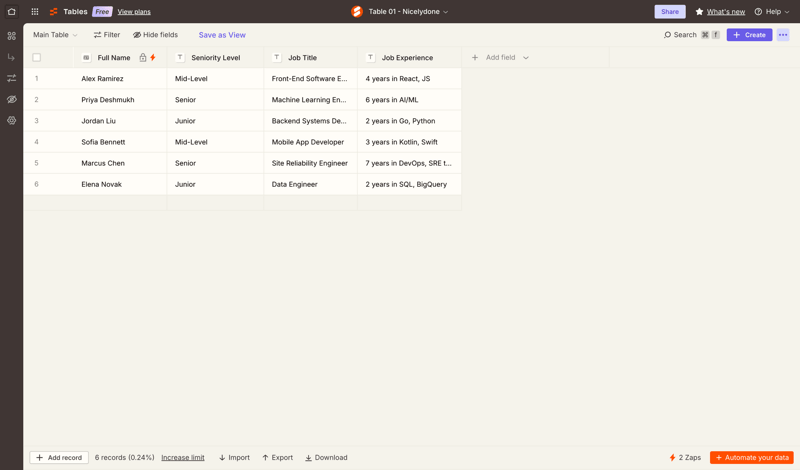
Task: Click the Share button
Action: pyautogui.click(x=670, y=11)
